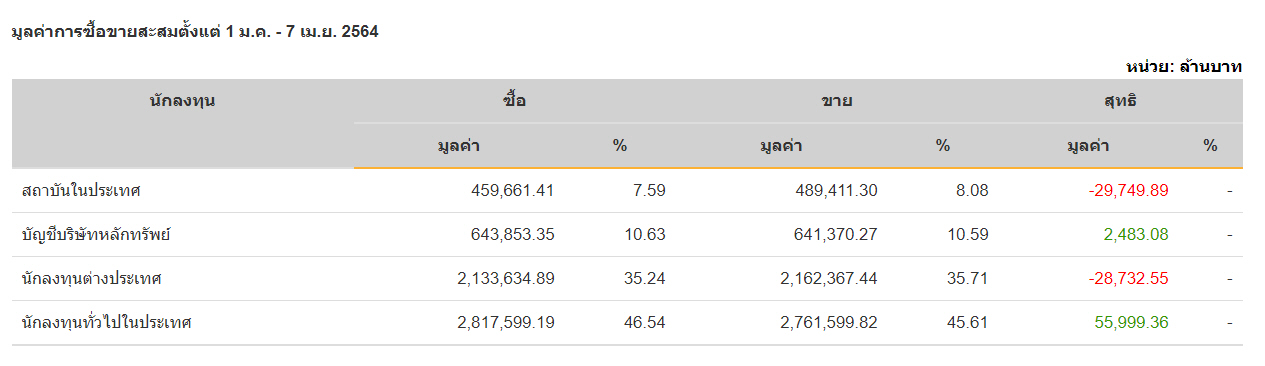This screenshot has height=366, width=1265.
Task: Click buy percentage 46.54
Action: [645, 322]
